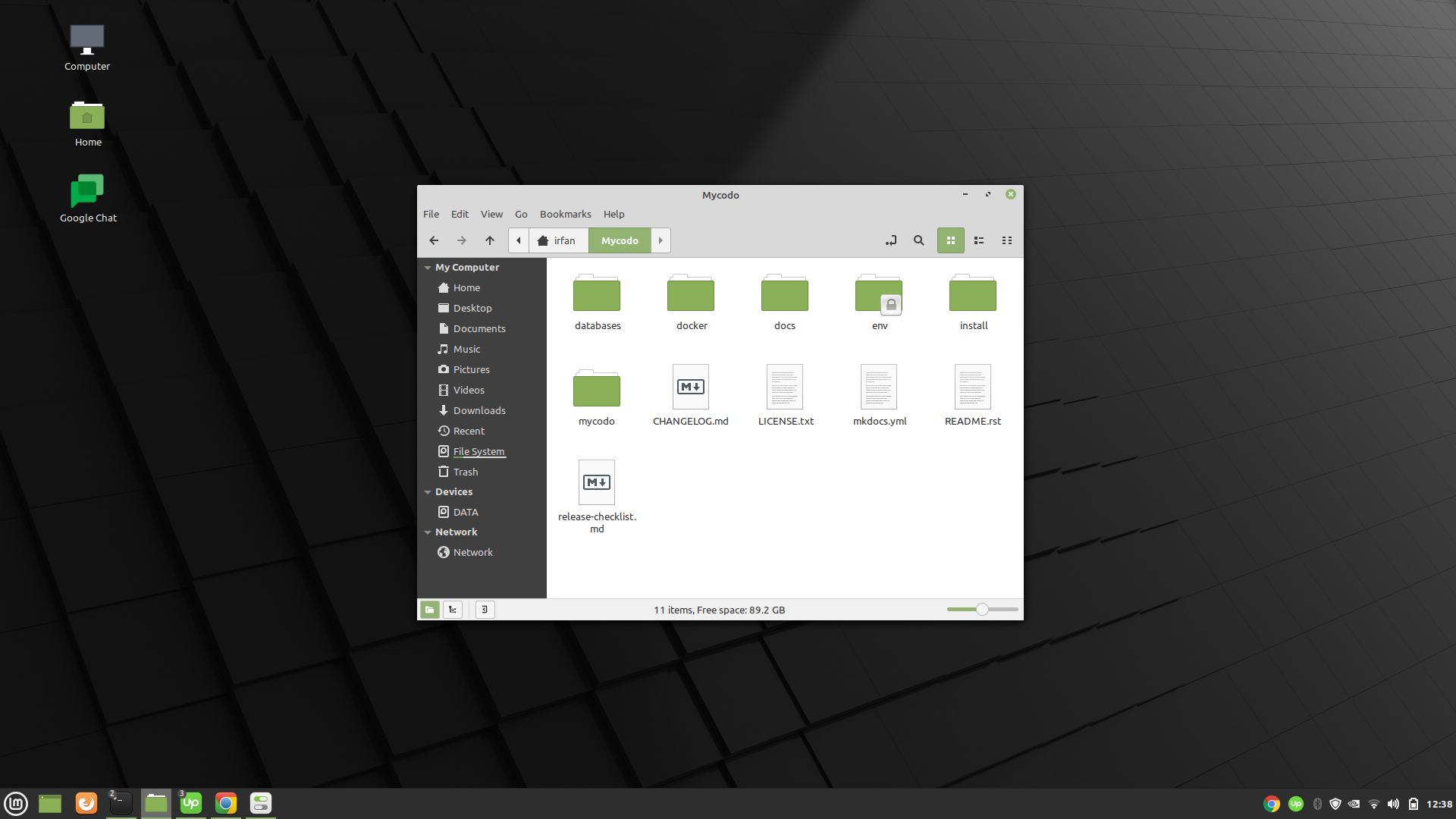Screen dimensions: 1456x819
Task: Show tree view in sidebar
Action: [453, 610]
